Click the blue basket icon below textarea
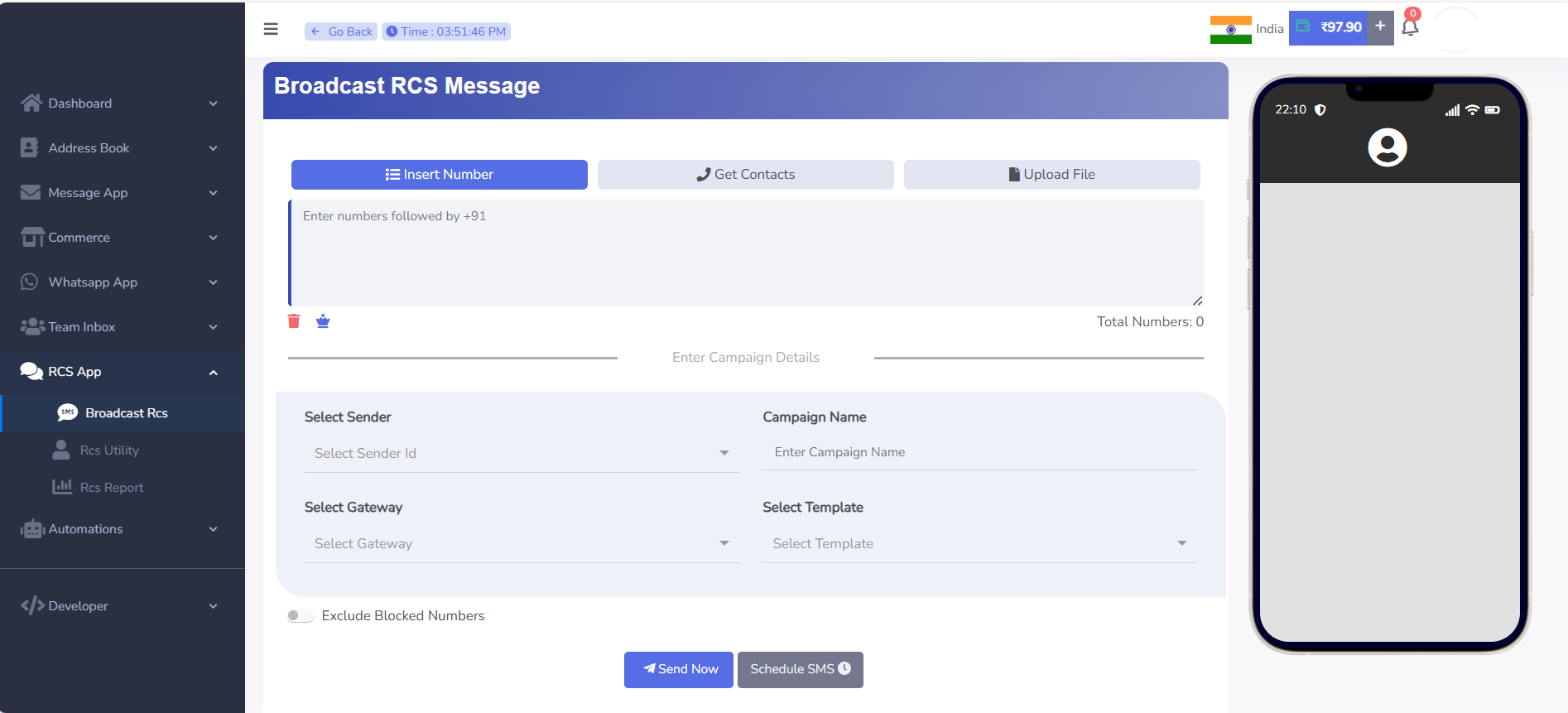Viewport: 1568px width, 713px height. tap(323, 321)
